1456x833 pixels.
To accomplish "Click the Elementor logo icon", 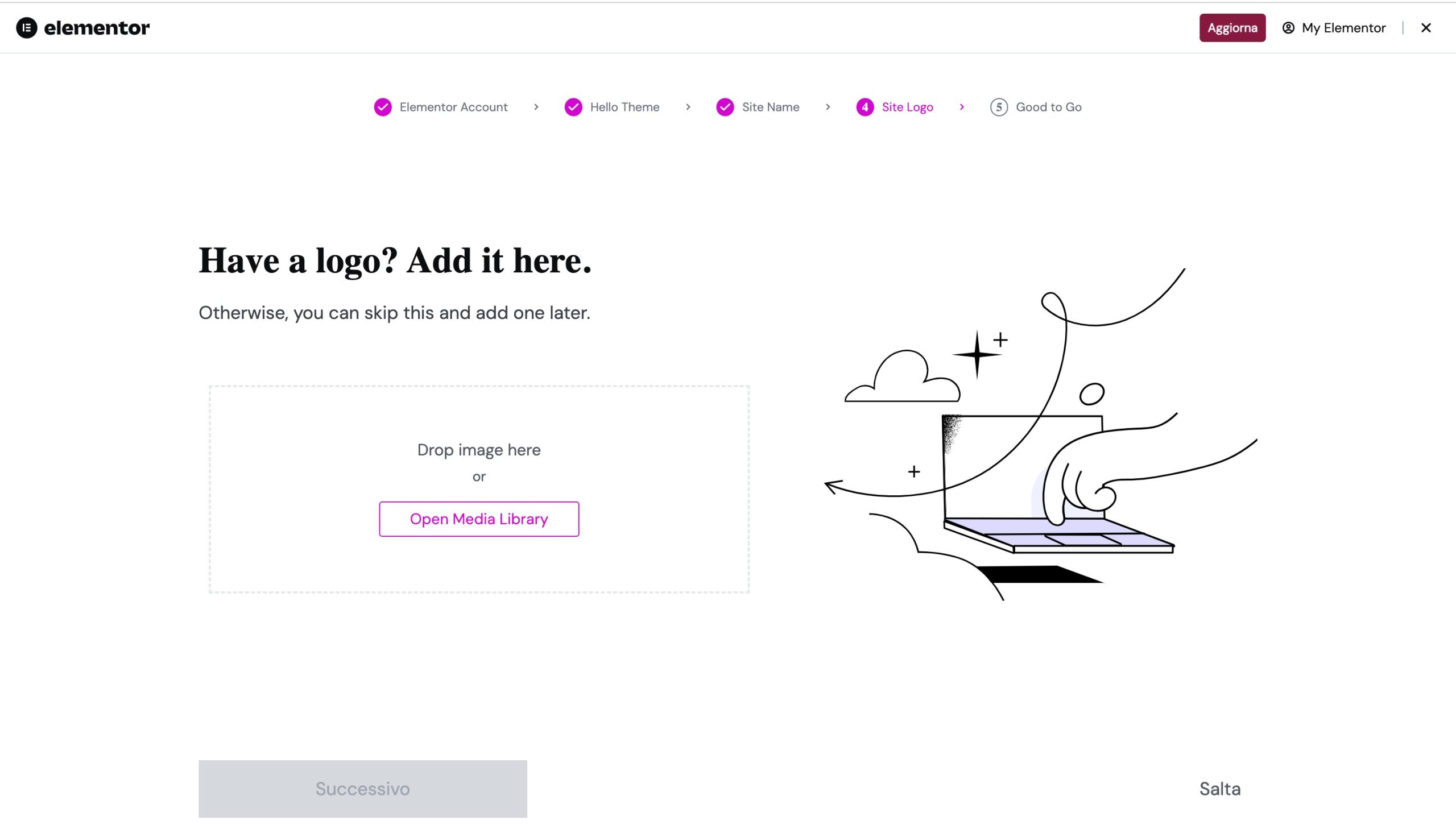I will pos(26,27).
